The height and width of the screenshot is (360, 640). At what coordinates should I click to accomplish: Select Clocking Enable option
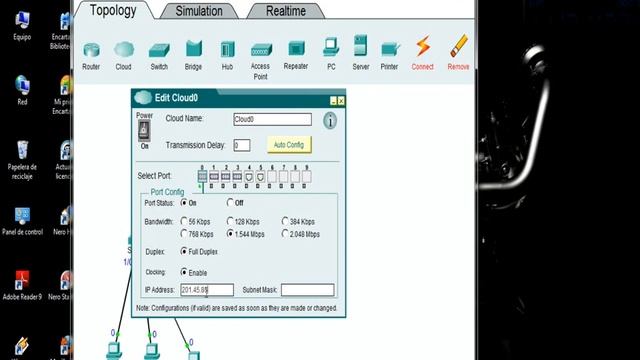184,272
